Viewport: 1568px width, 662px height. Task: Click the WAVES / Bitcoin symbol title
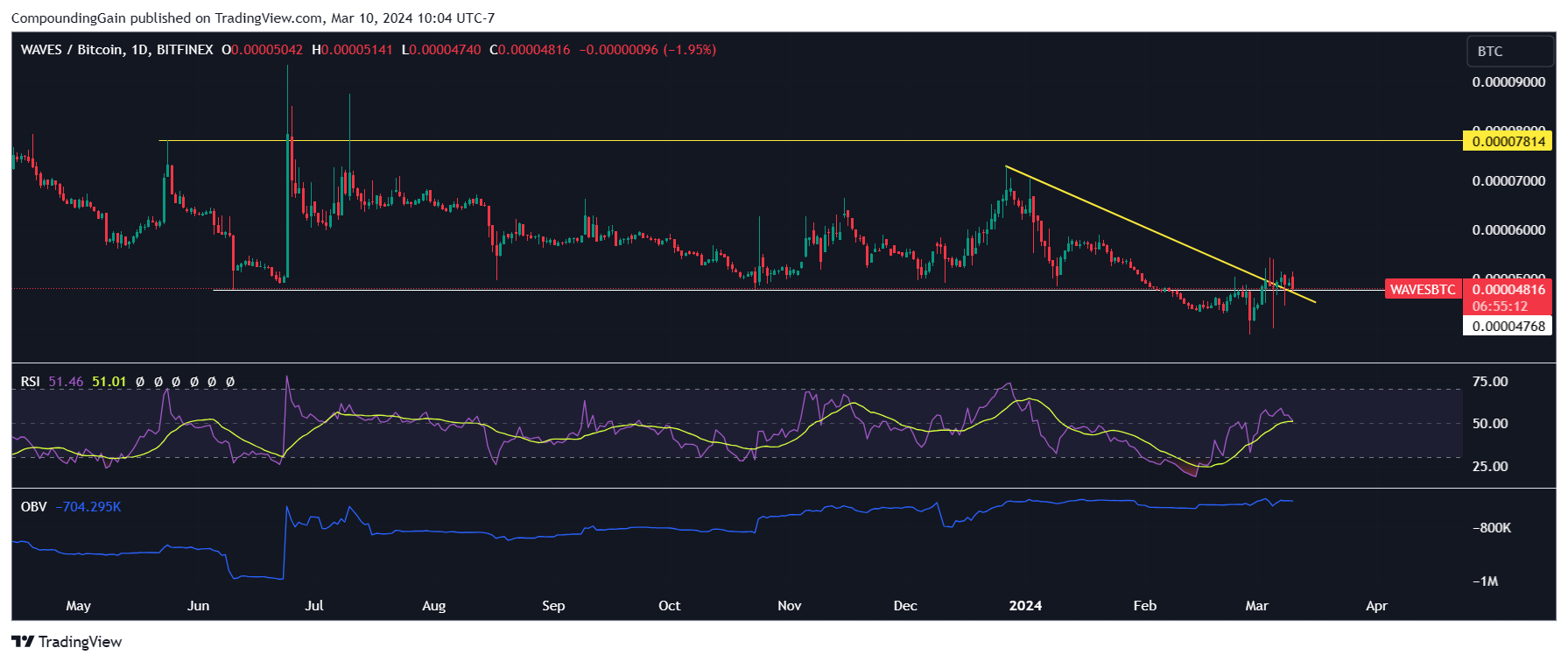(x=116, y=50)
